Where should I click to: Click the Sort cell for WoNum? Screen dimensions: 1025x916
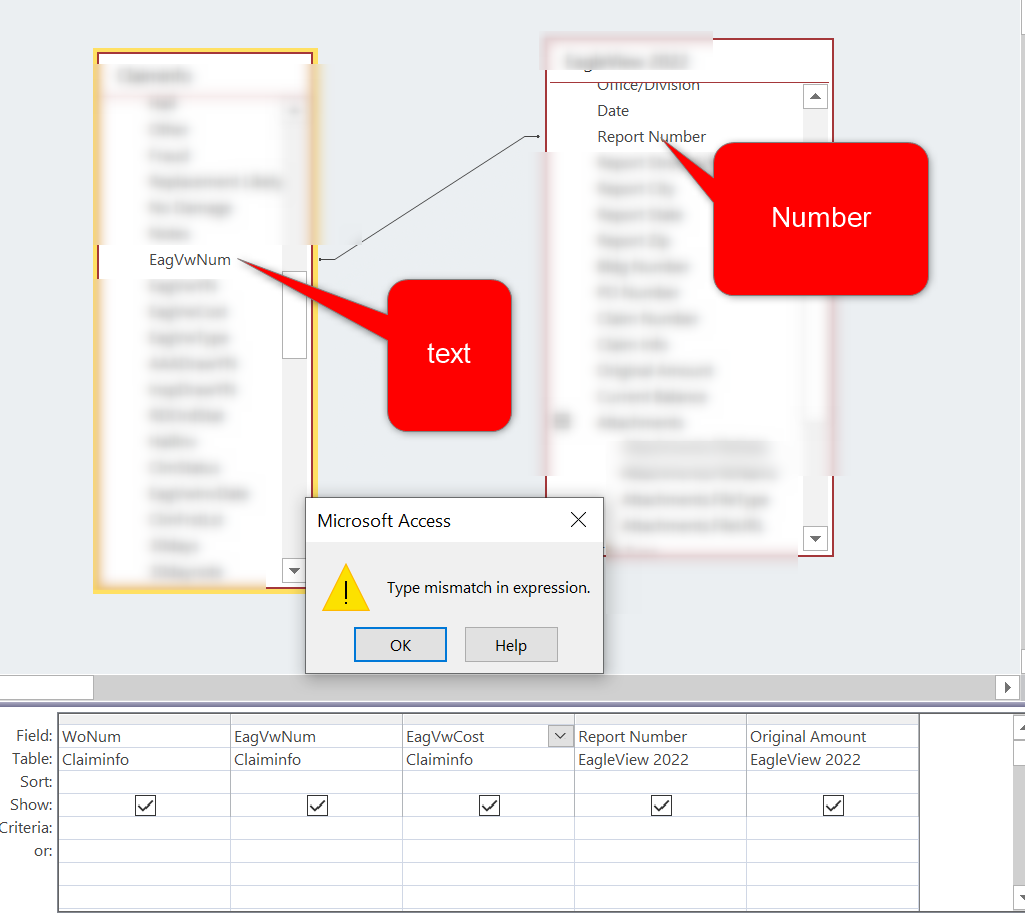coord(144,781)
